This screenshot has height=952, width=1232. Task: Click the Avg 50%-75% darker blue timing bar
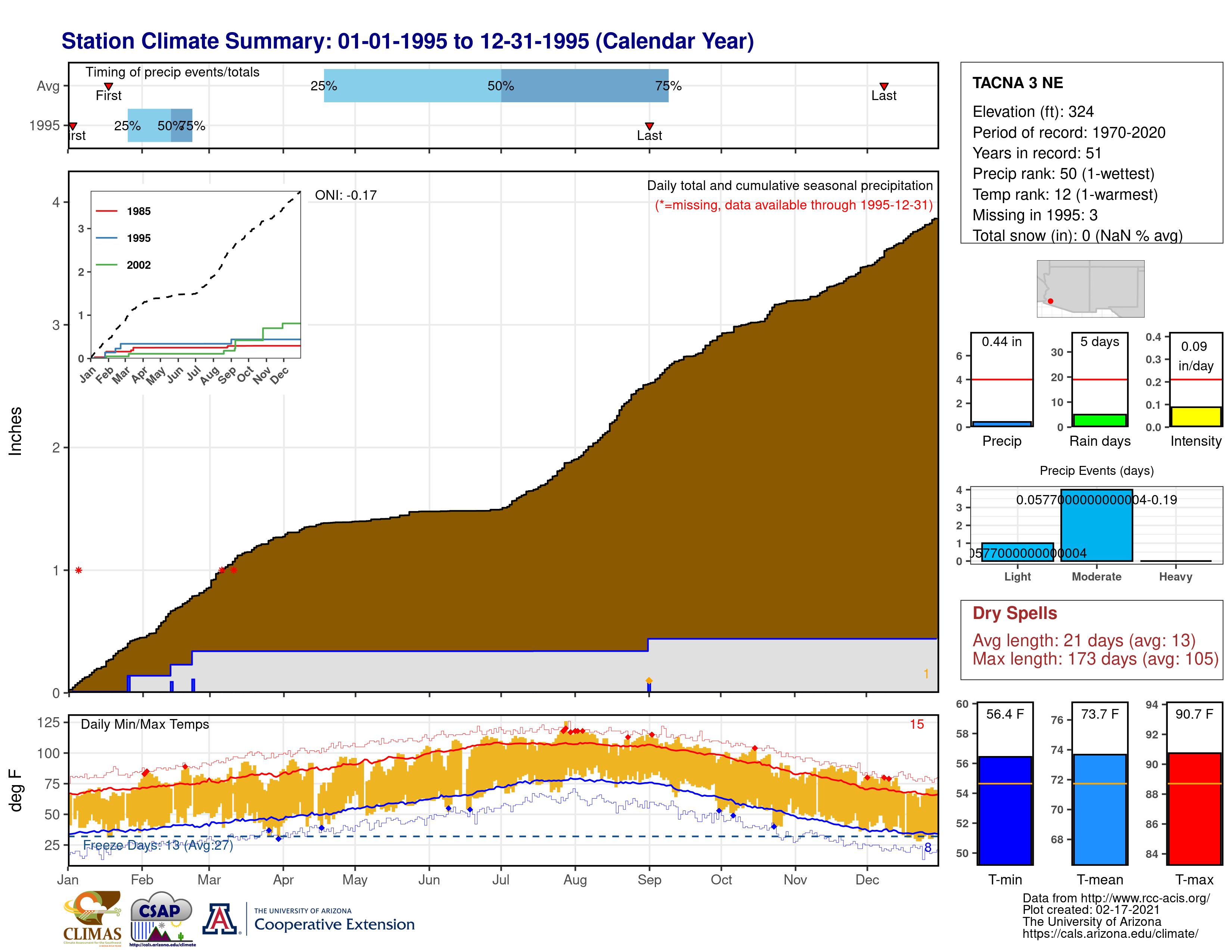click(x=585, y=86)
